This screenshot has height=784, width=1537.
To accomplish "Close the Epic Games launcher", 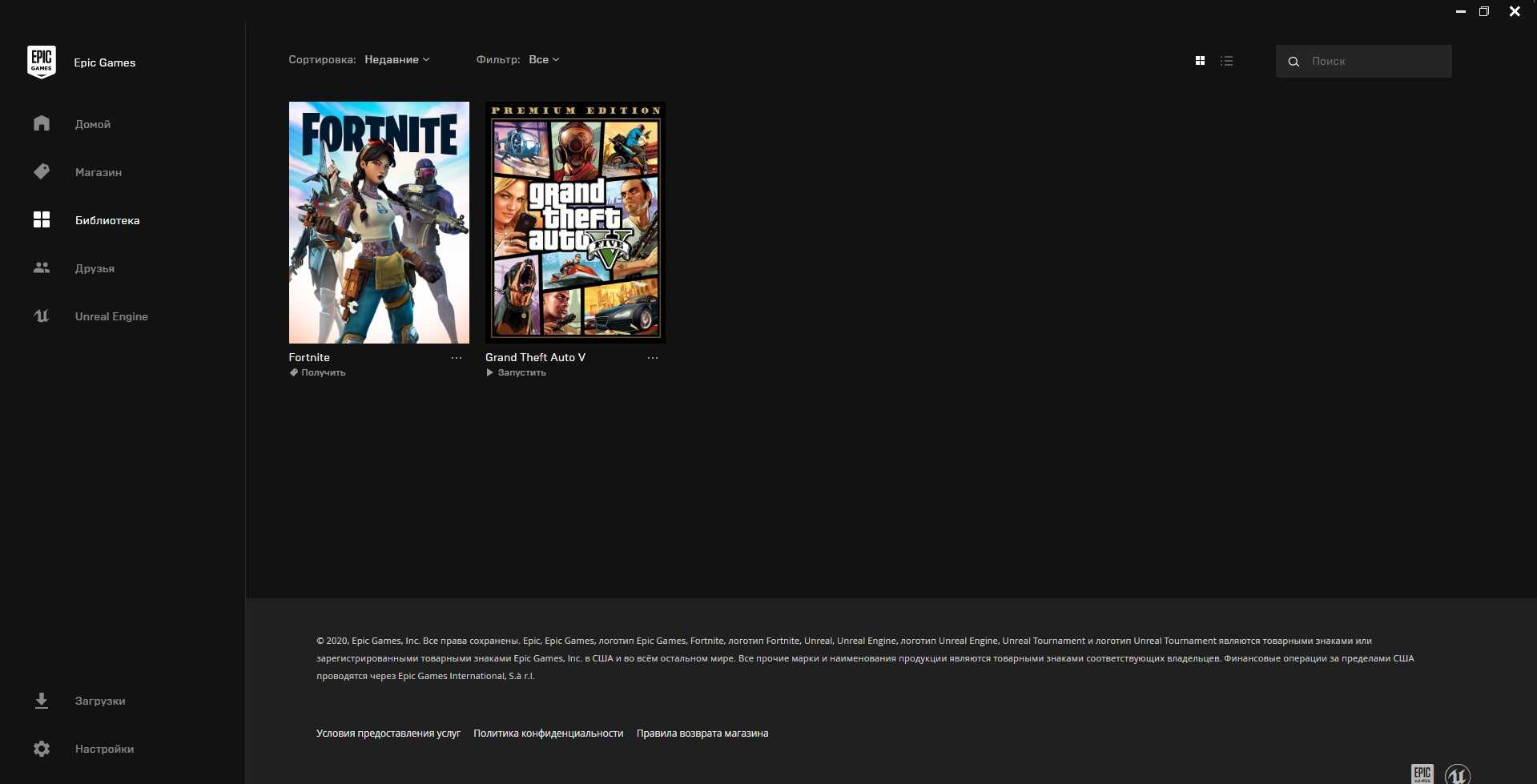I will 1515,11.
